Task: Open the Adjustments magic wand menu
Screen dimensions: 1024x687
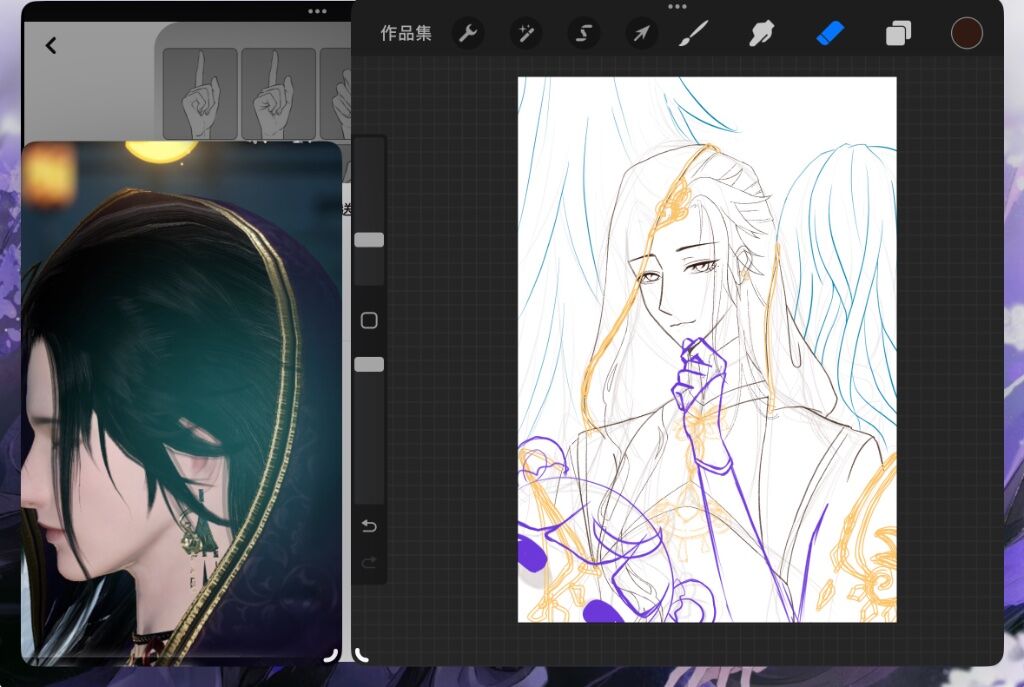Action: 525,34
